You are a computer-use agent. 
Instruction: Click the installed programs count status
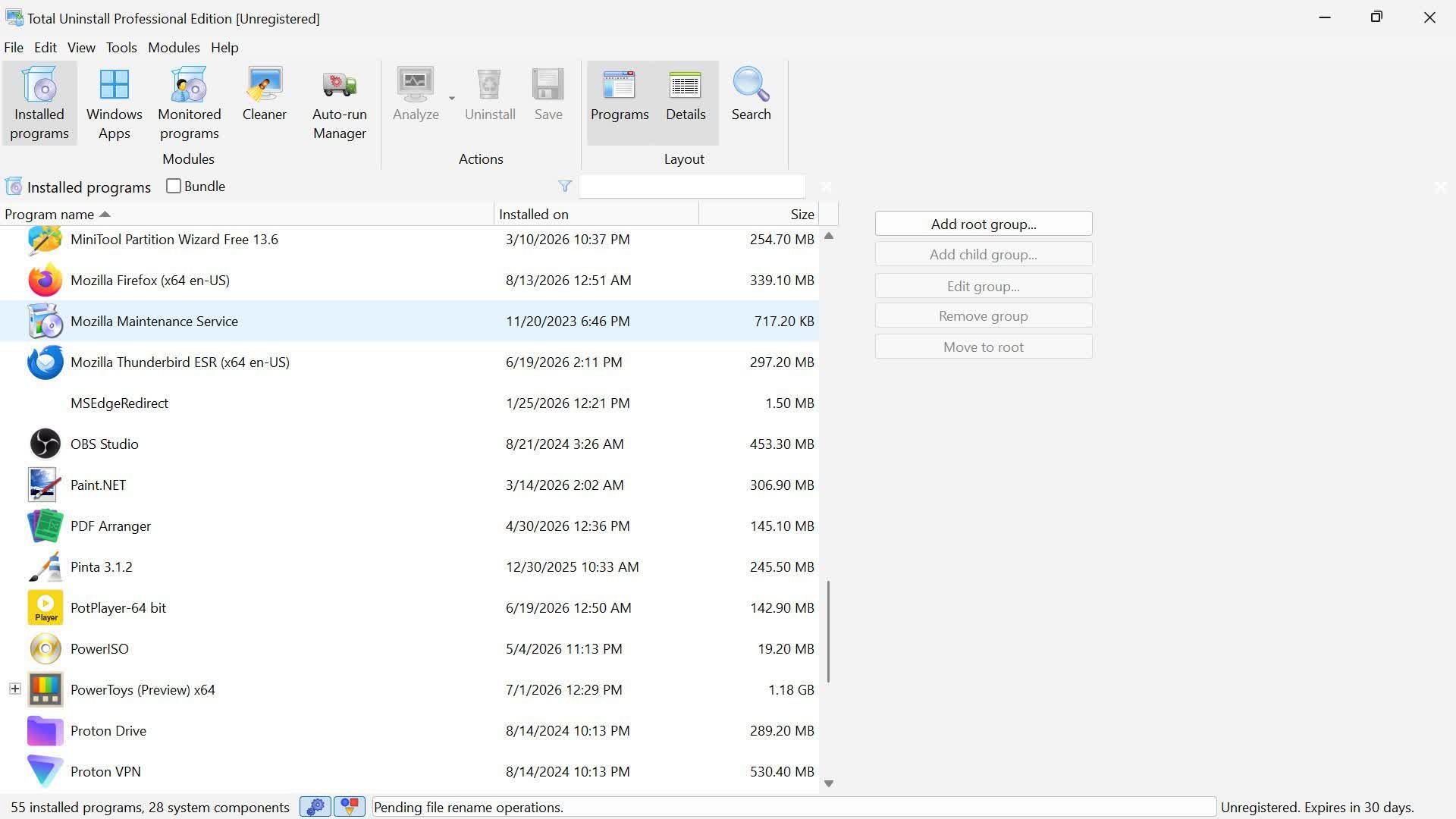(x=150, y=808)
